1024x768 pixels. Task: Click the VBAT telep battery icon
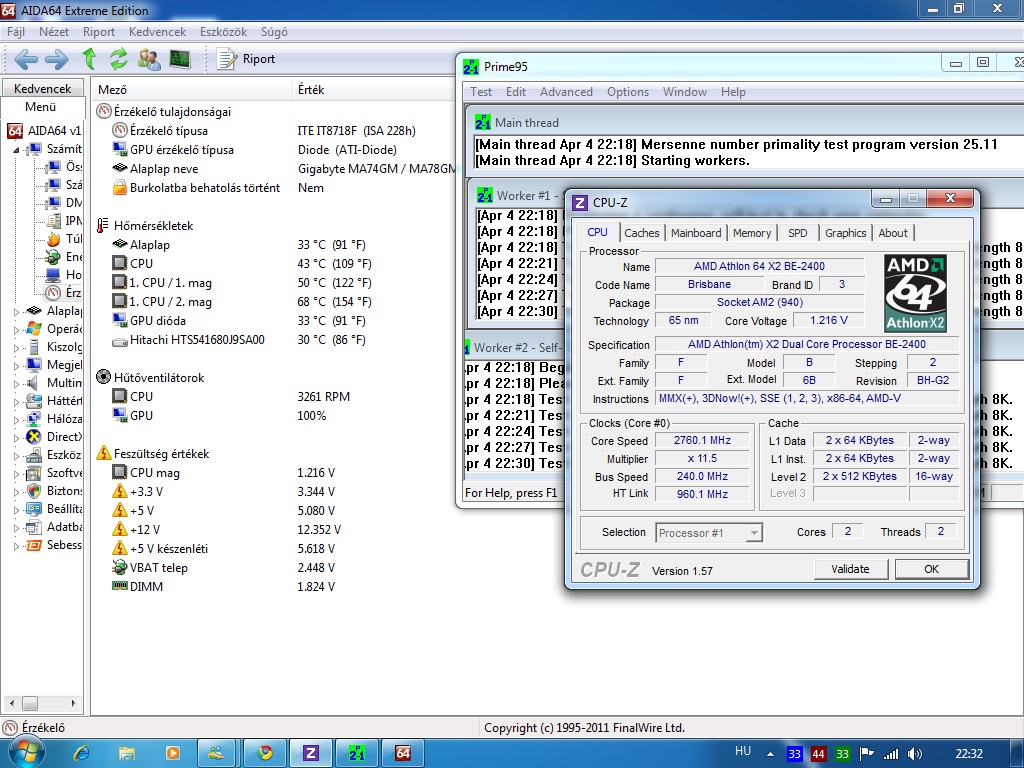pyautogui.click(x=120, y=568)
